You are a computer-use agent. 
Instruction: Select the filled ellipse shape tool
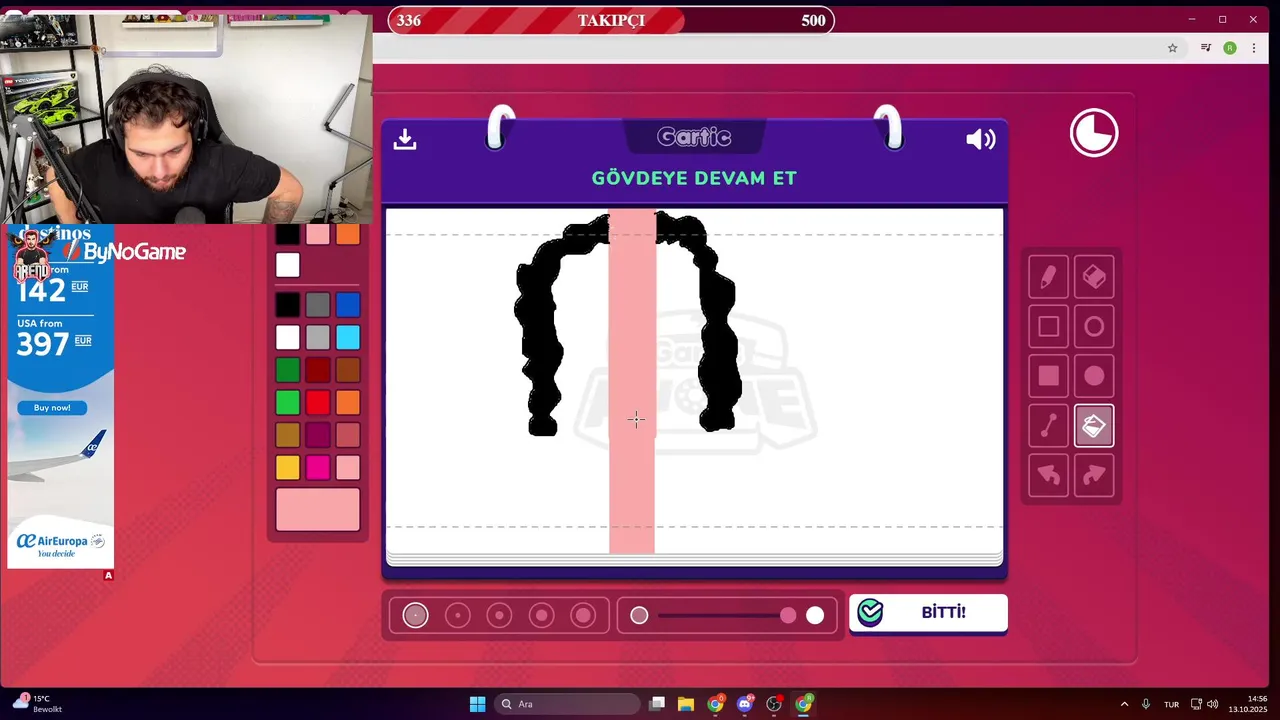(x=1094, y=376)
